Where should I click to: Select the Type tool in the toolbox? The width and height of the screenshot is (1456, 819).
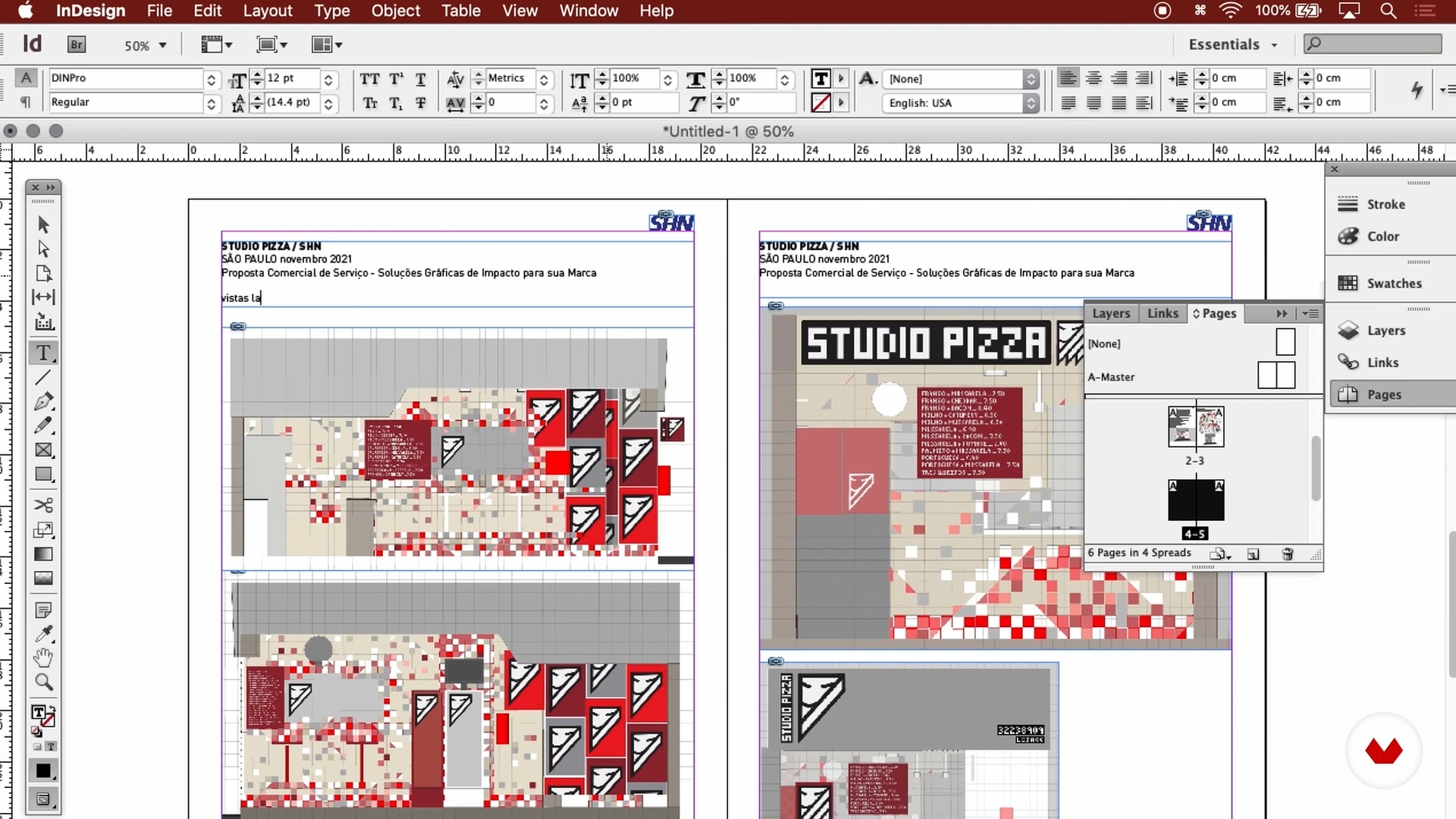pos(43,353)
